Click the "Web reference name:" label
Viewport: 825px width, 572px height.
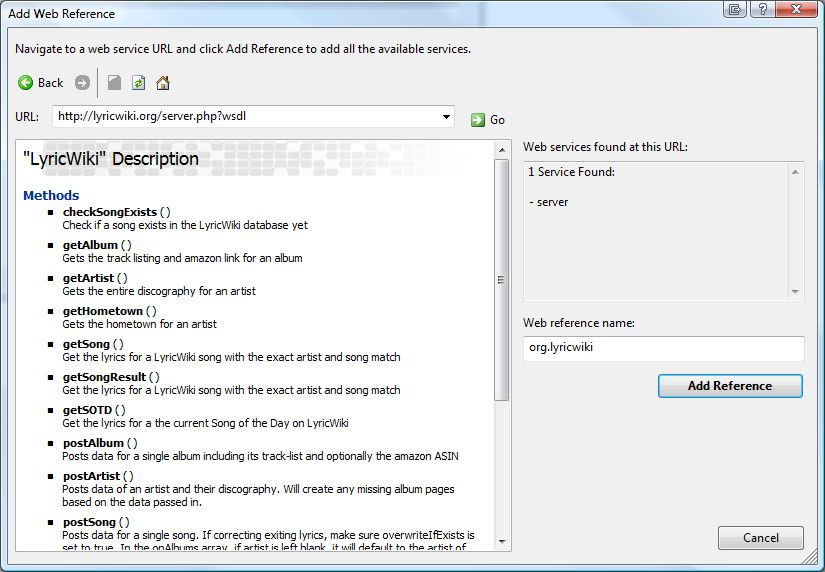[x=579, y=323]
